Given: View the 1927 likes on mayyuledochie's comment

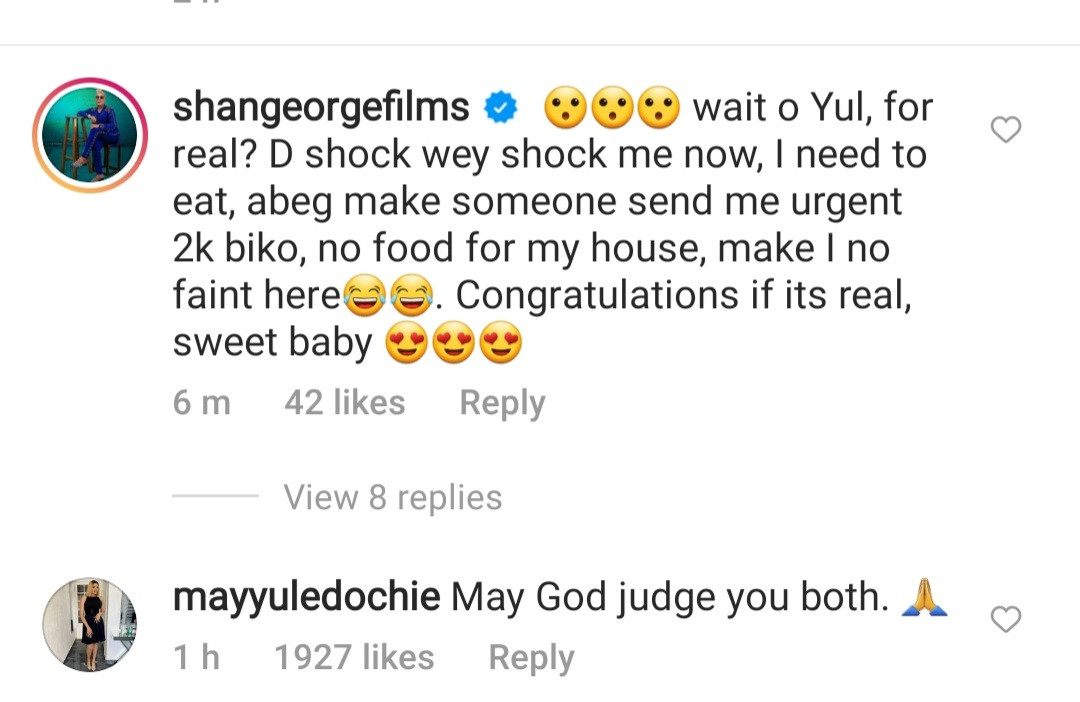Looking at the screenshot, I should tap(355, 657).
